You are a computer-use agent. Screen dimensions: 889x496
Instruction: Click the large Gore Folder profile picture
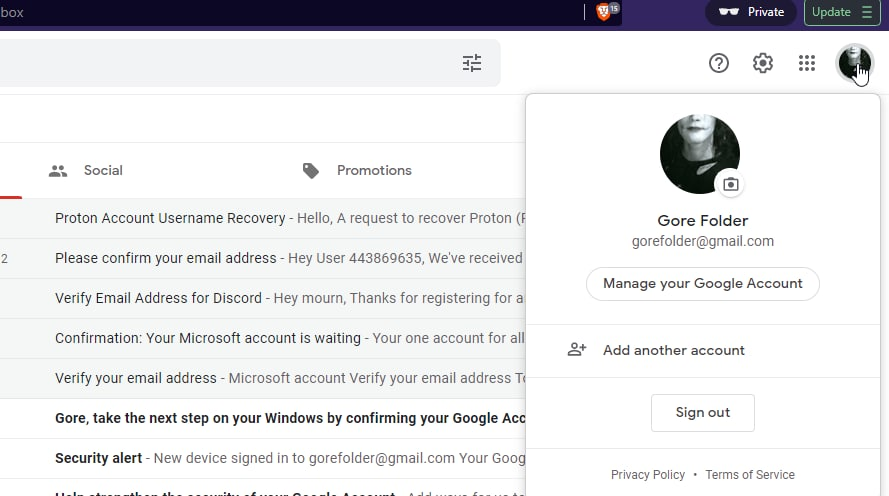tap(700, 154)
